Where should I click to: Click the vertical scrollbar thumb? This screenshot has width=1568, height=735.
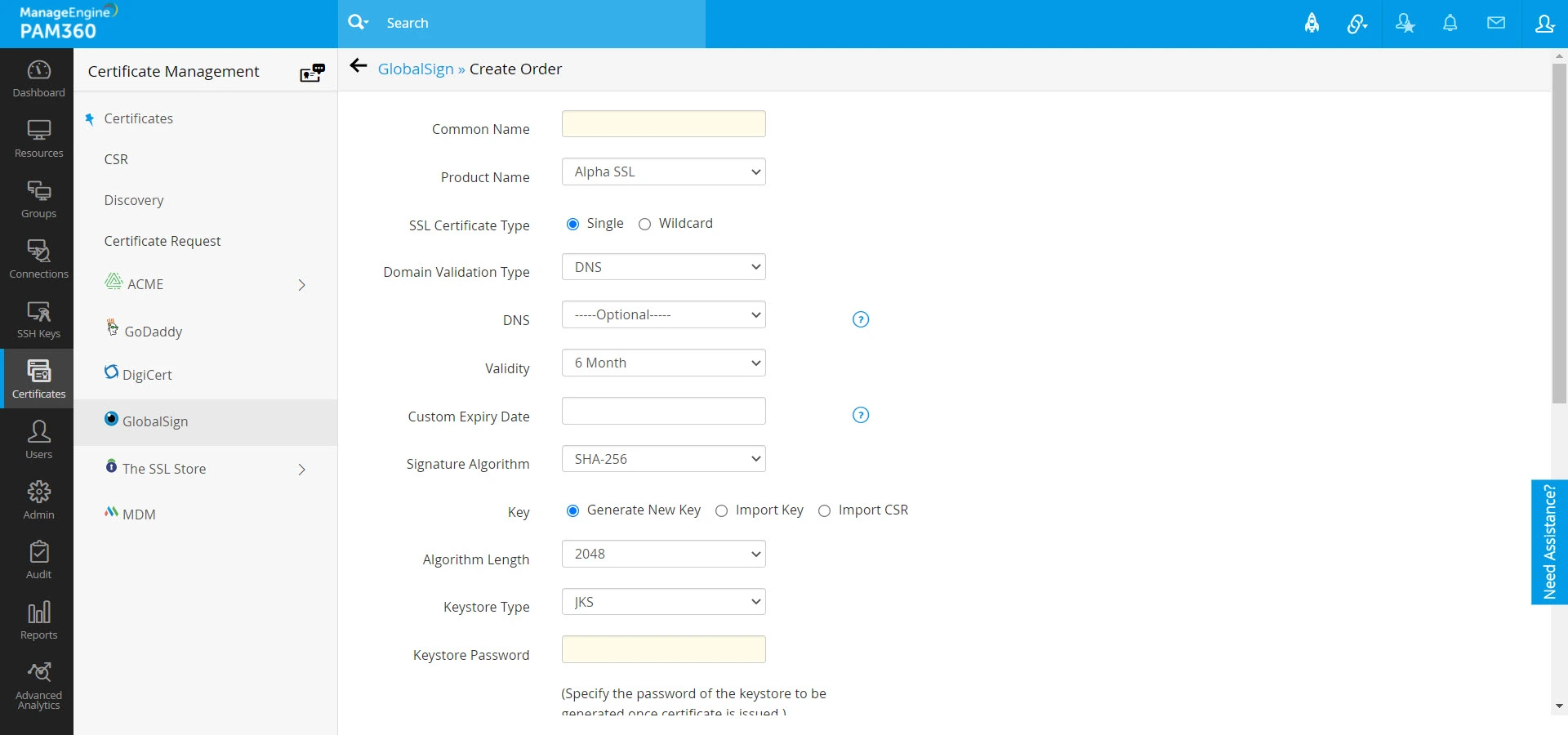pos(1559,233)
